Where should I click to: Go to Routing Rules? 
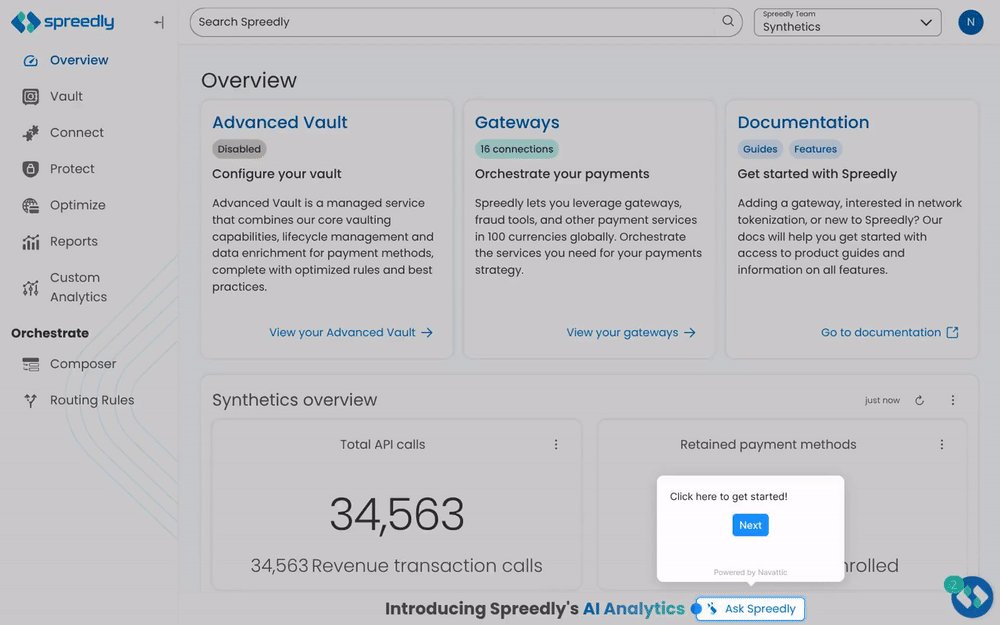(x=92, y=401)
